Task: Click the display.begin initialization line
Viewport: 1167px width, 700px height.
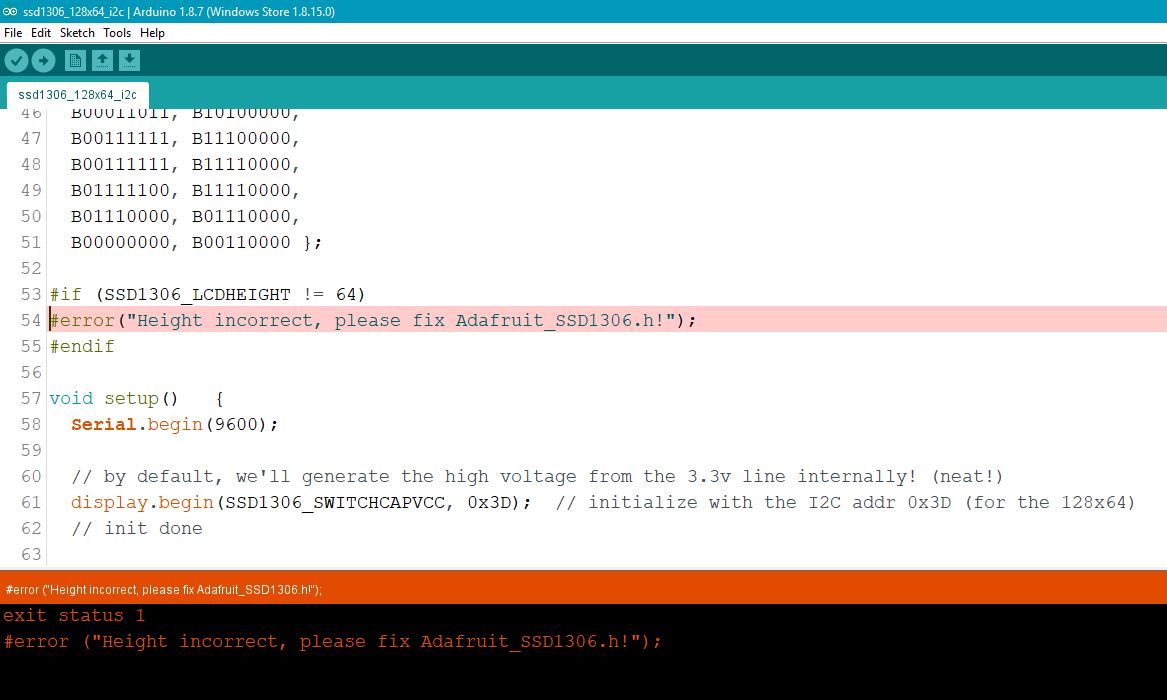Action: 300,502
